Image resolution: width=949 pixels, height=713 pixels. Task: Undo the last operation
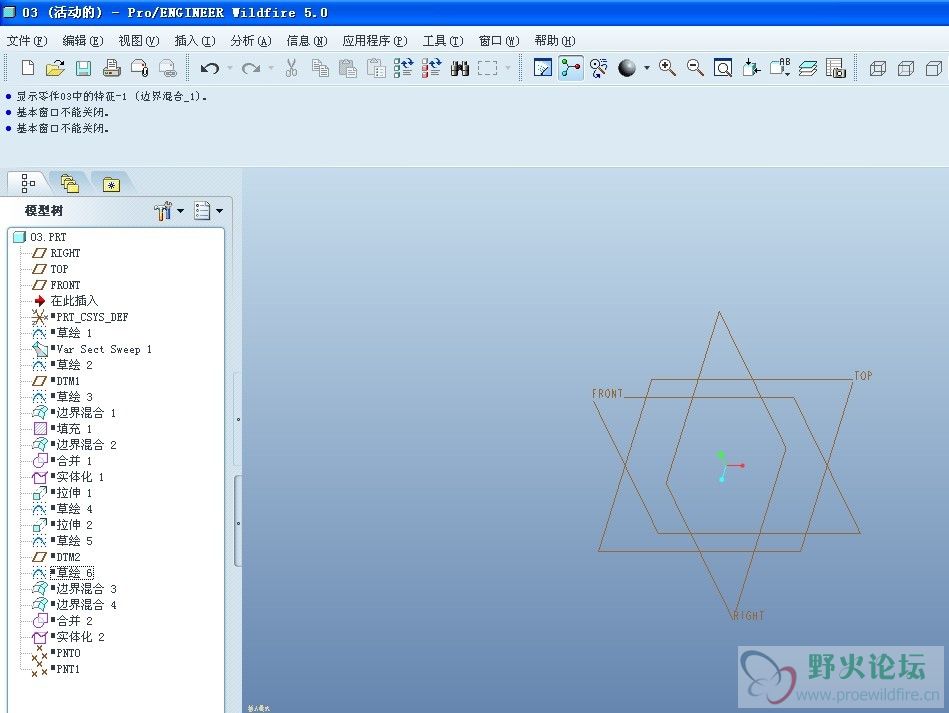point(209,68)
